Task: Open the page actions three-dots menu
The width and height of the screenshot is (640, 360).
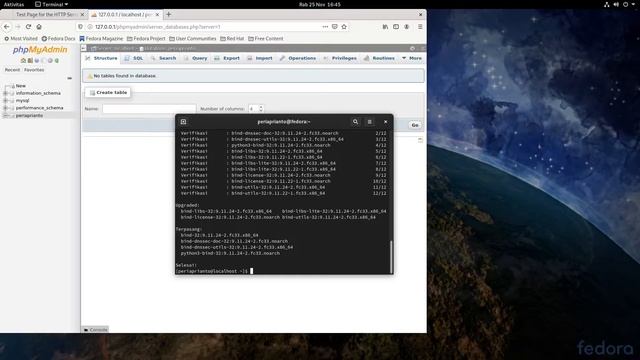Action: 325,27
